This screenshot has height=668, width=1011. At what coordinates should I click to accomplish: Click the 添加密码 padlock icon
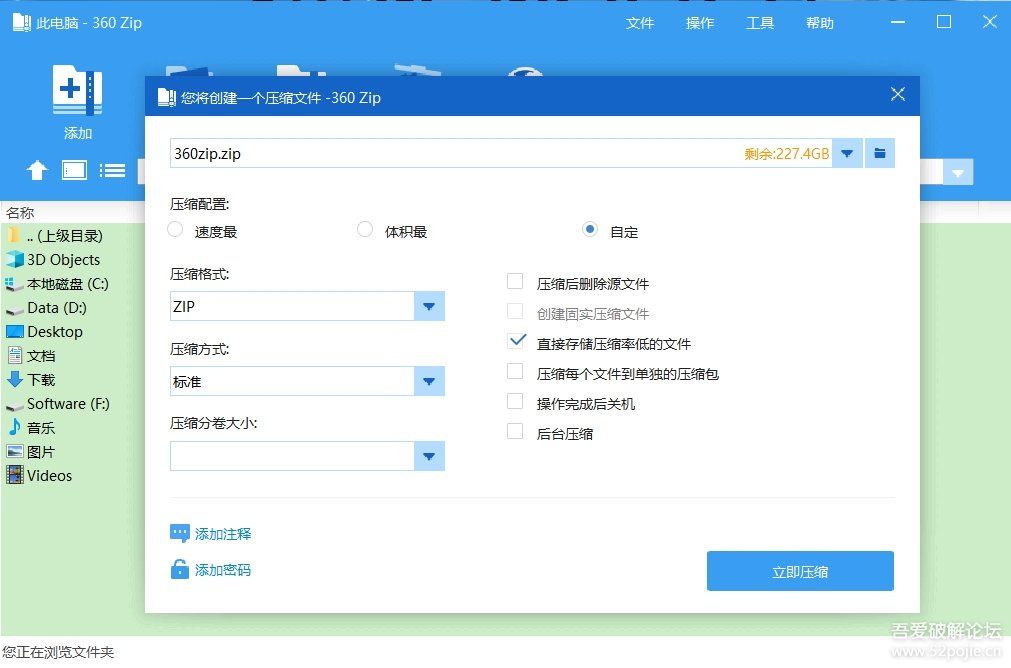[x=180, y=569]
